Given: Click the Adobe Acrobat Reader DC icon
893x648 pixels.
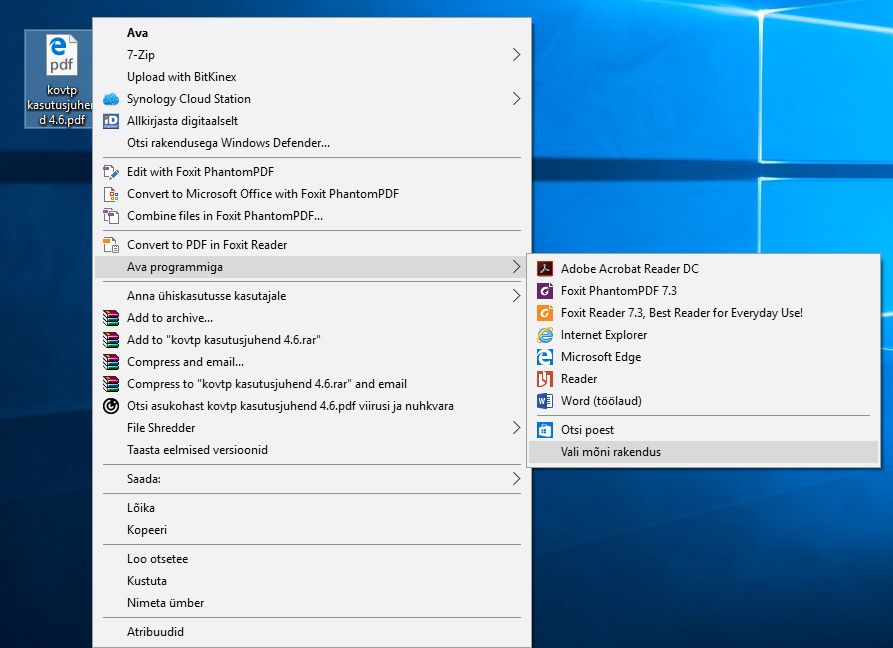Looking at the screenshot, I should click(545, 269).
